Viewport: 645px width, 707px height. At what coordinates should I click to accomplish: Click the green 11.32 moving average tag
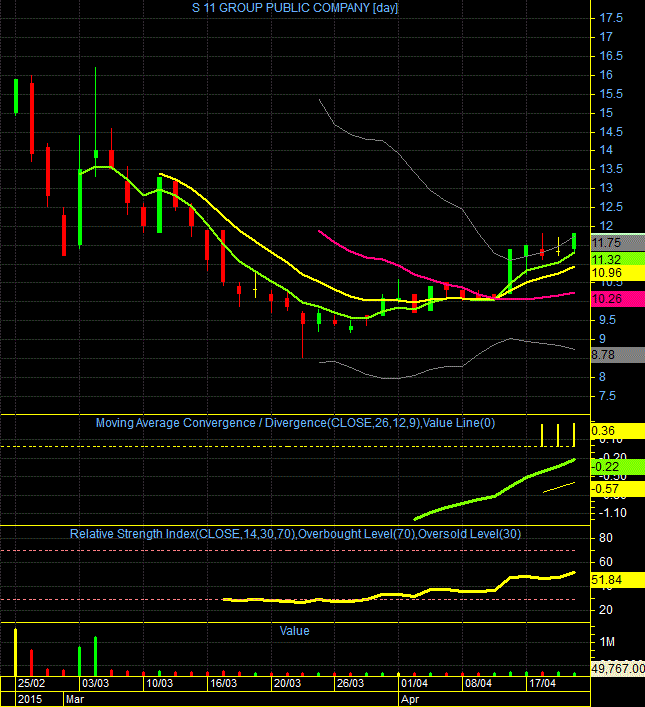coord(618,259)
